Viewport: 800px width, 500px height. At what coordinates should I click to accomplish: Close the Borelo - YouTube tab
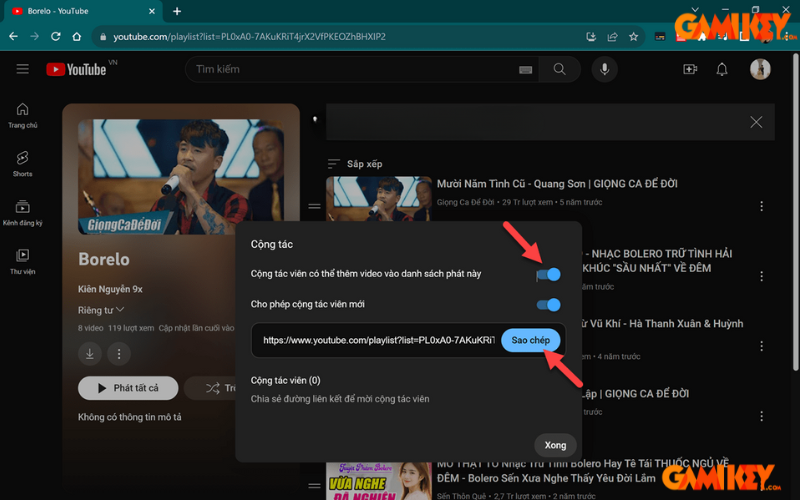152,11
